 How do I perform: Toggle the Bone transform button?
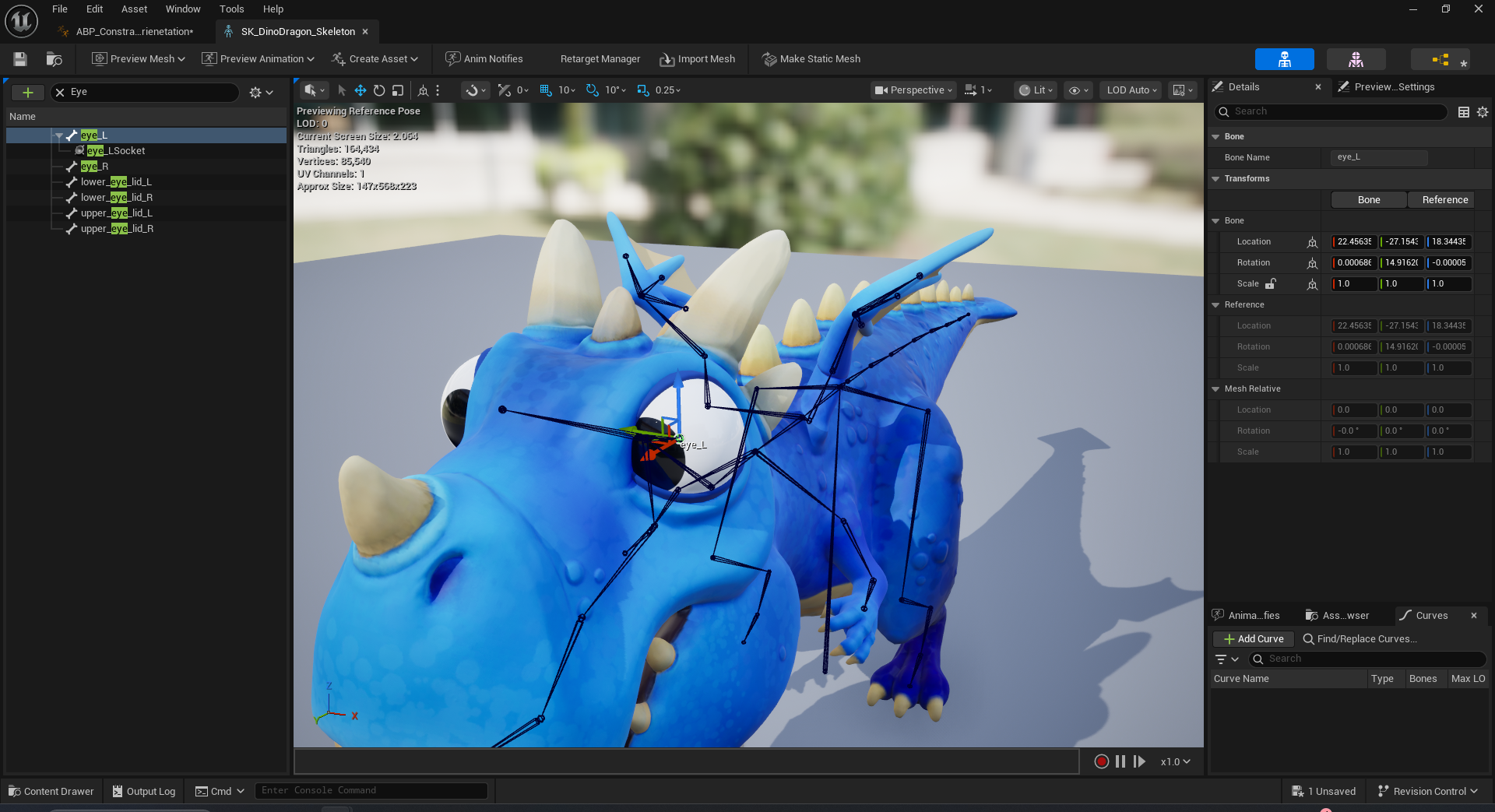1369,200
